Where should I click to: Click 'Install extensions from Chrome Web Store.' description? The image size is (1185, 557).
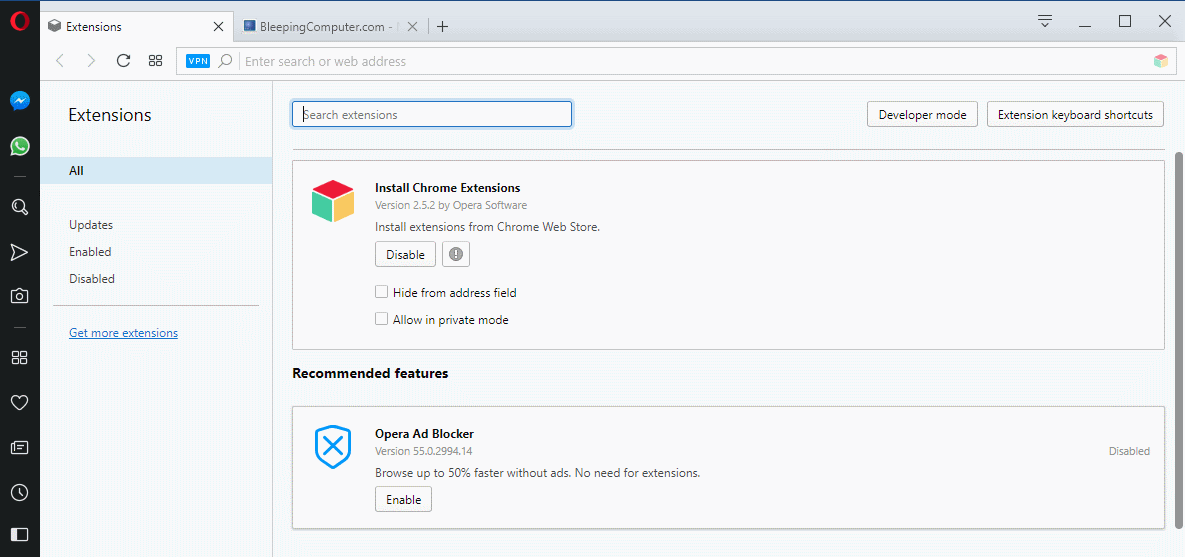[487, 227]
